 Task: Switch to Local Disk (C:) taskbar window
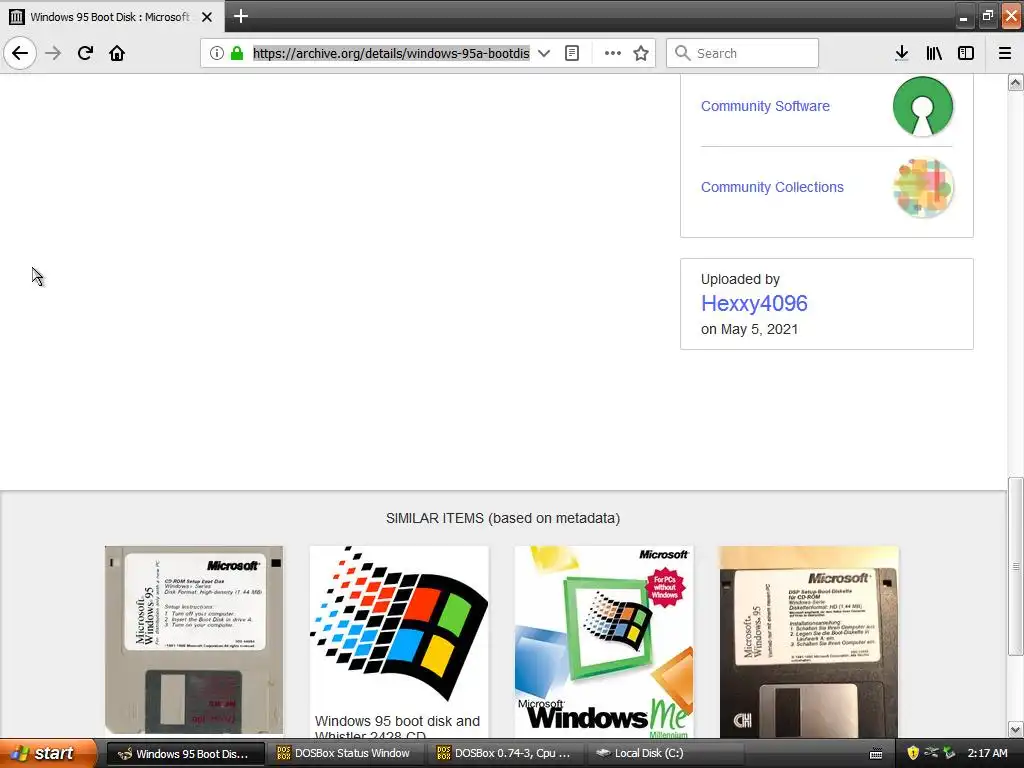665,753
